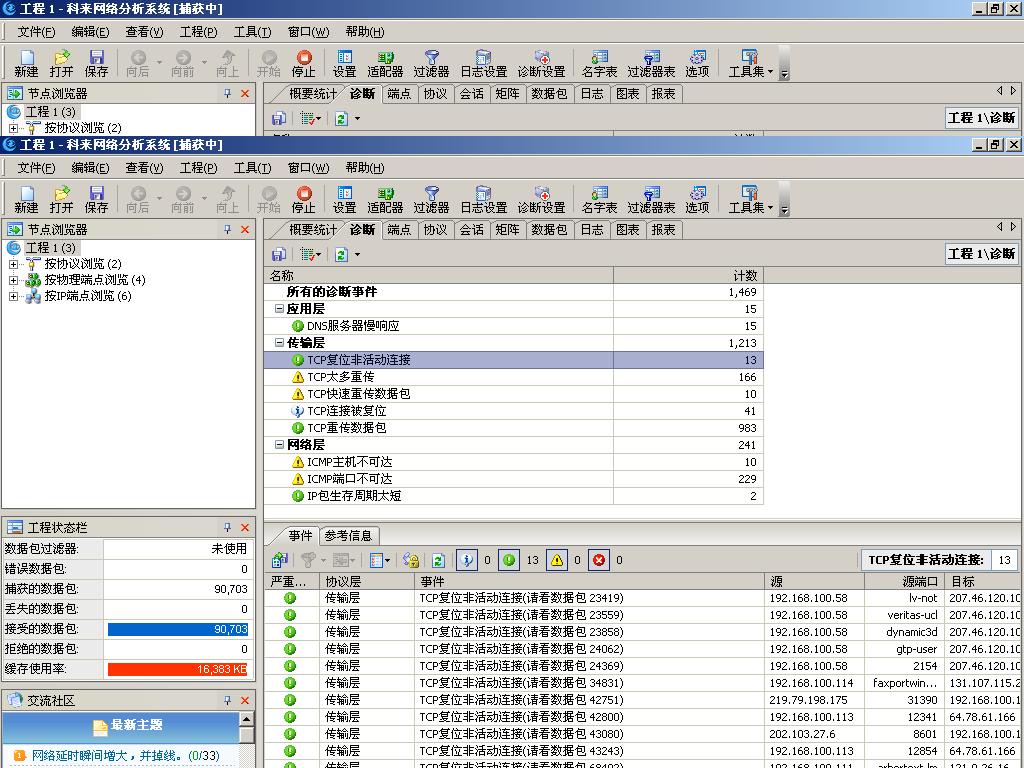Select the TCP太多重传 diagnosis event row
The height and width of the screenshot is (768, 1024).
tap(340, 377)
